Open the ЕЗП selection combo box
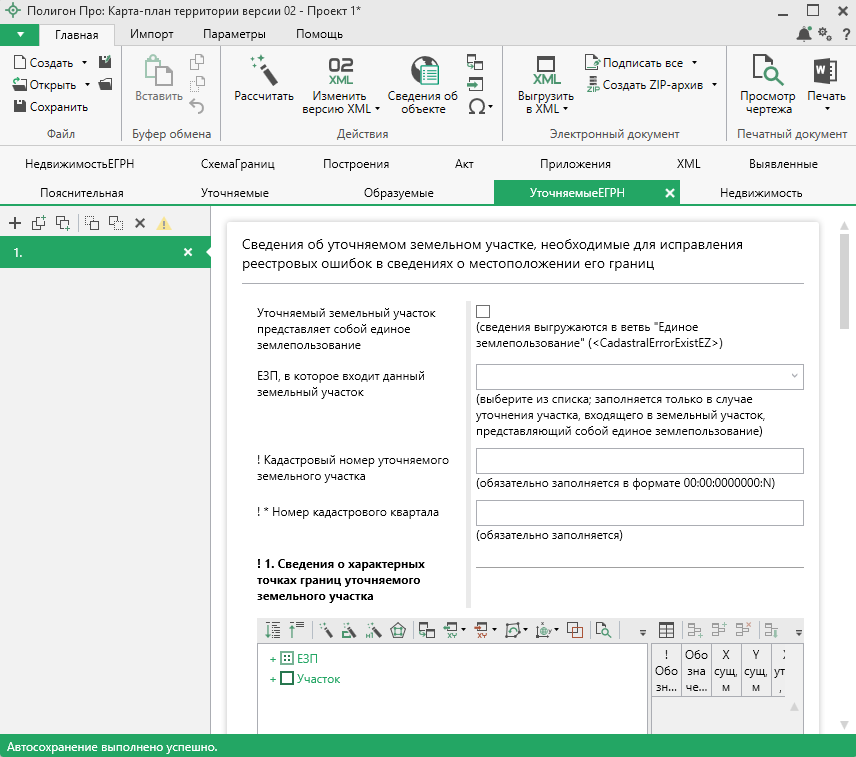 point(640,376)
